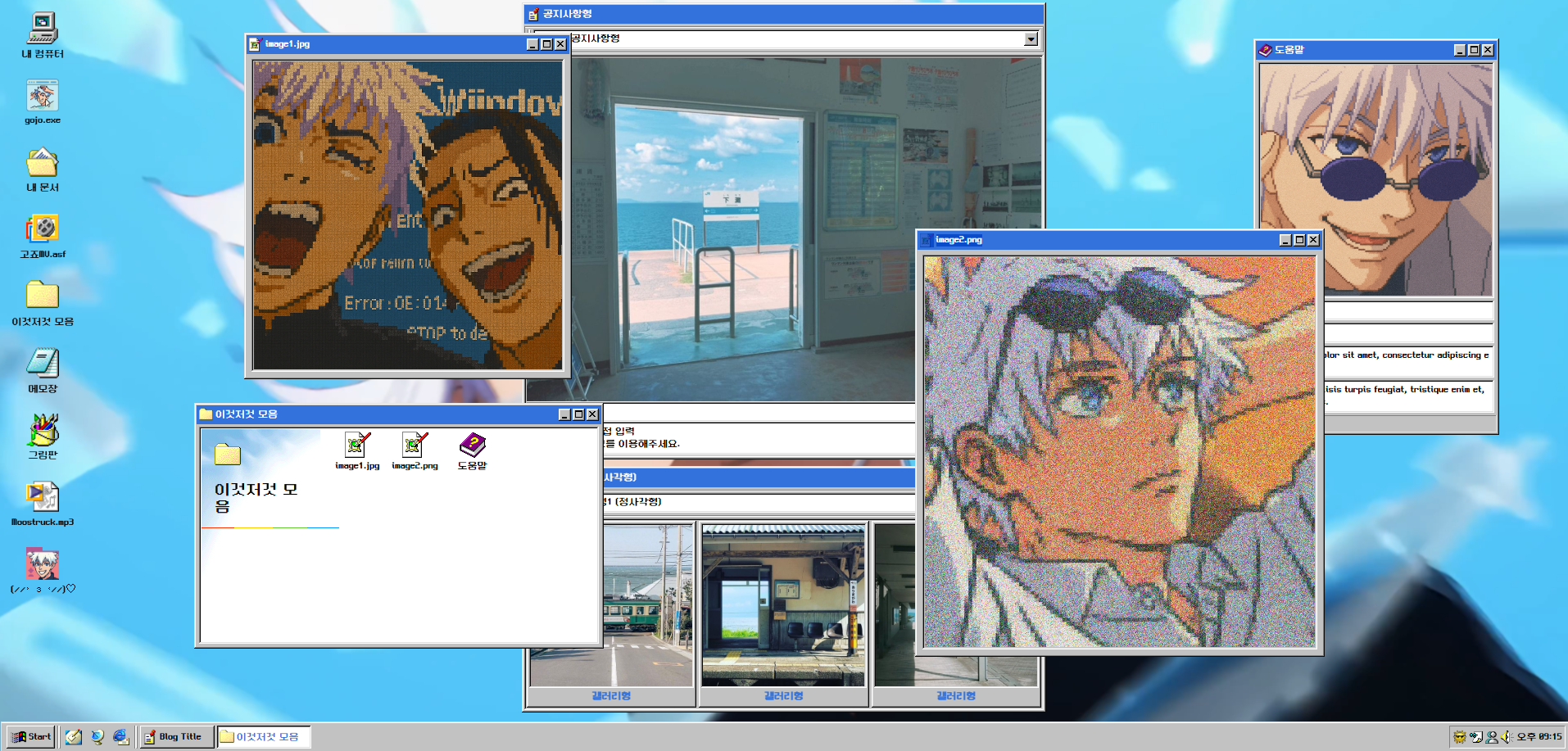
Task: Click the '(정사각형)' list row text
Action: (638, 502)
